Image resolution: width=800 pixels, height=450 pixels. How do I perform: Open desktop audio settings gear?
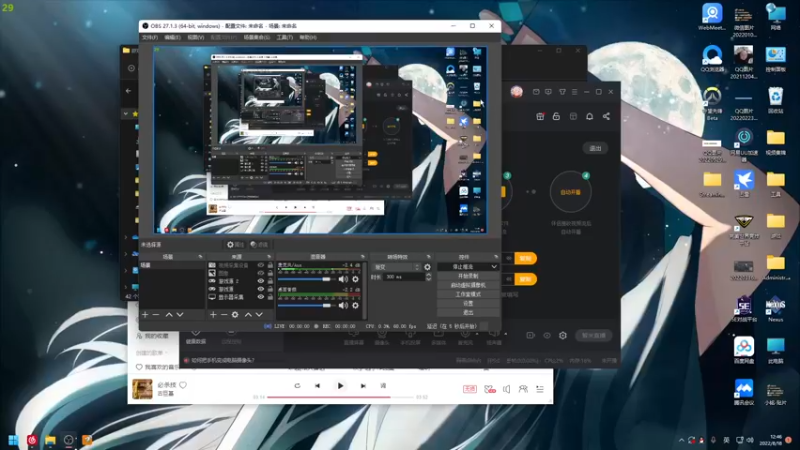pyautogui.click(x=356, y=305)
